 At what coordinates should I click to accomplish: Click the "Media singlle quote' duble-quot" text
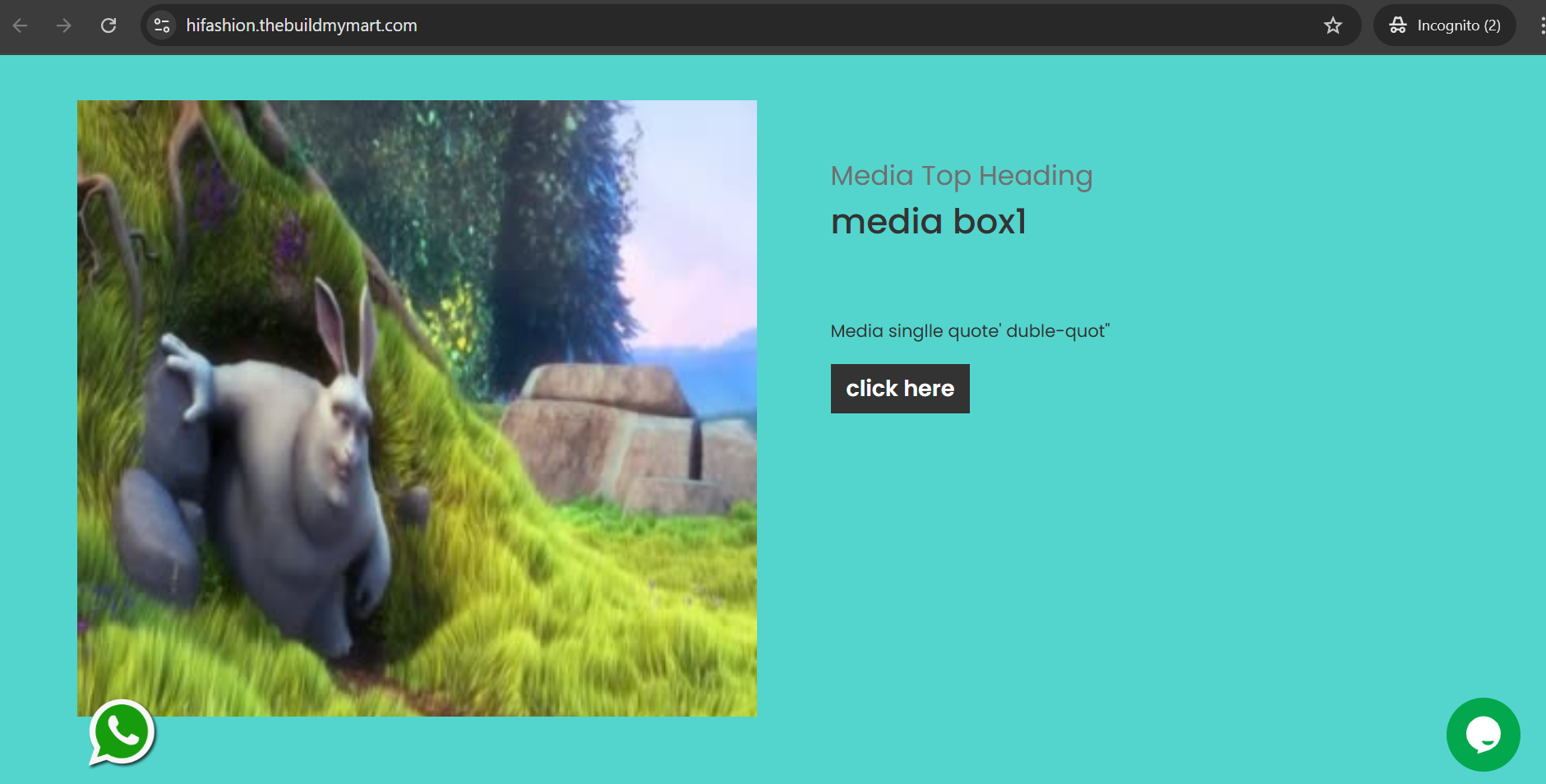tap(971, 331)
